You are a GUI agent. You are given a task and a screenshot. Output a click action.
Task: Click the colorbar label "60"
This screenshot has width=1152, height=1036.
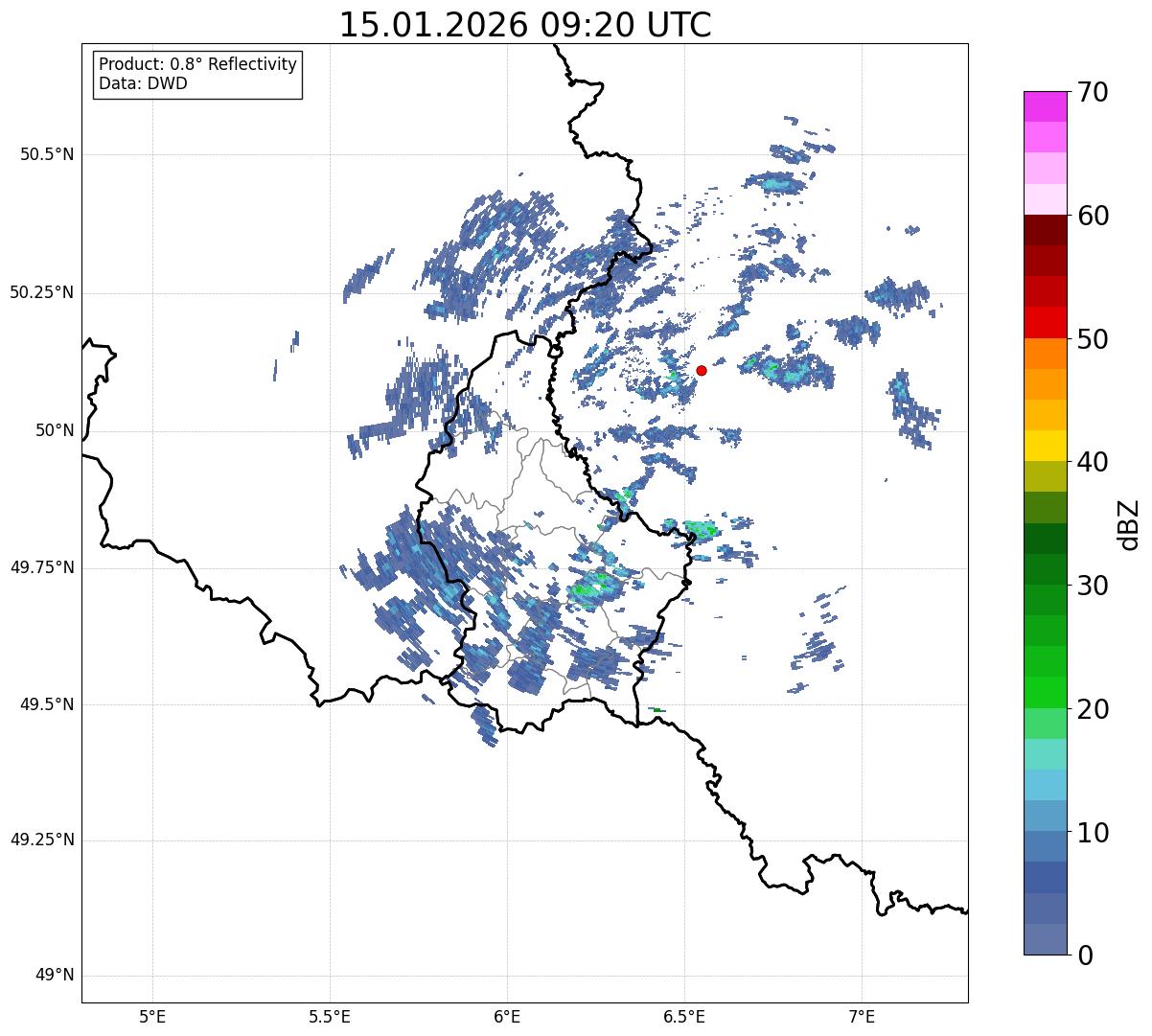pyautogui.click(x=1093, y=216)
